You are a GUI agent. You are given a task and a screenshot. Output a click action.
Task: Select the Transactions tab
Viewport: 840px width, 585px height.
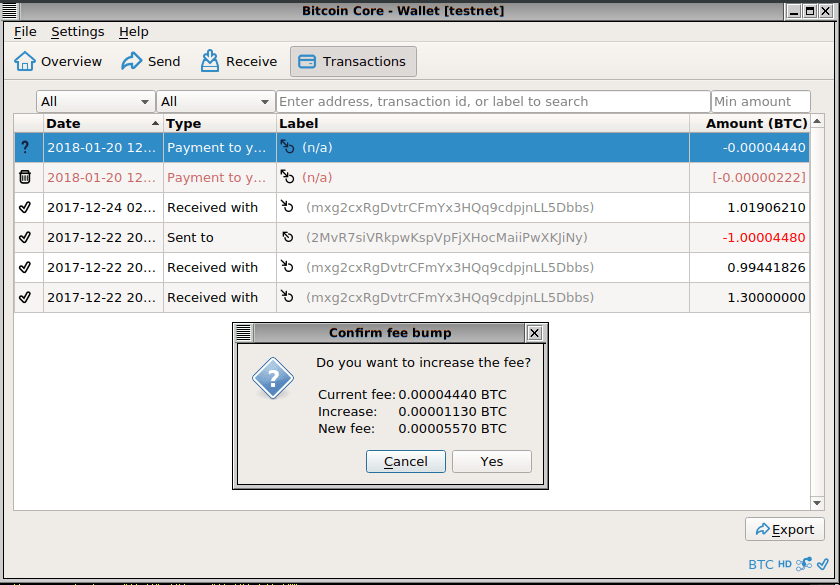(353, 62)
